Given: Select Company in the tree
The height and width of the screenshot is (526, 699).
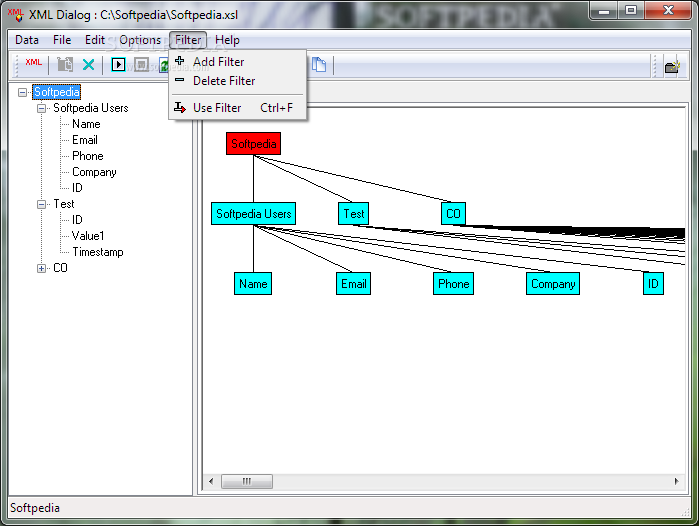Looking at the screenshot, I should click(94, 172).
